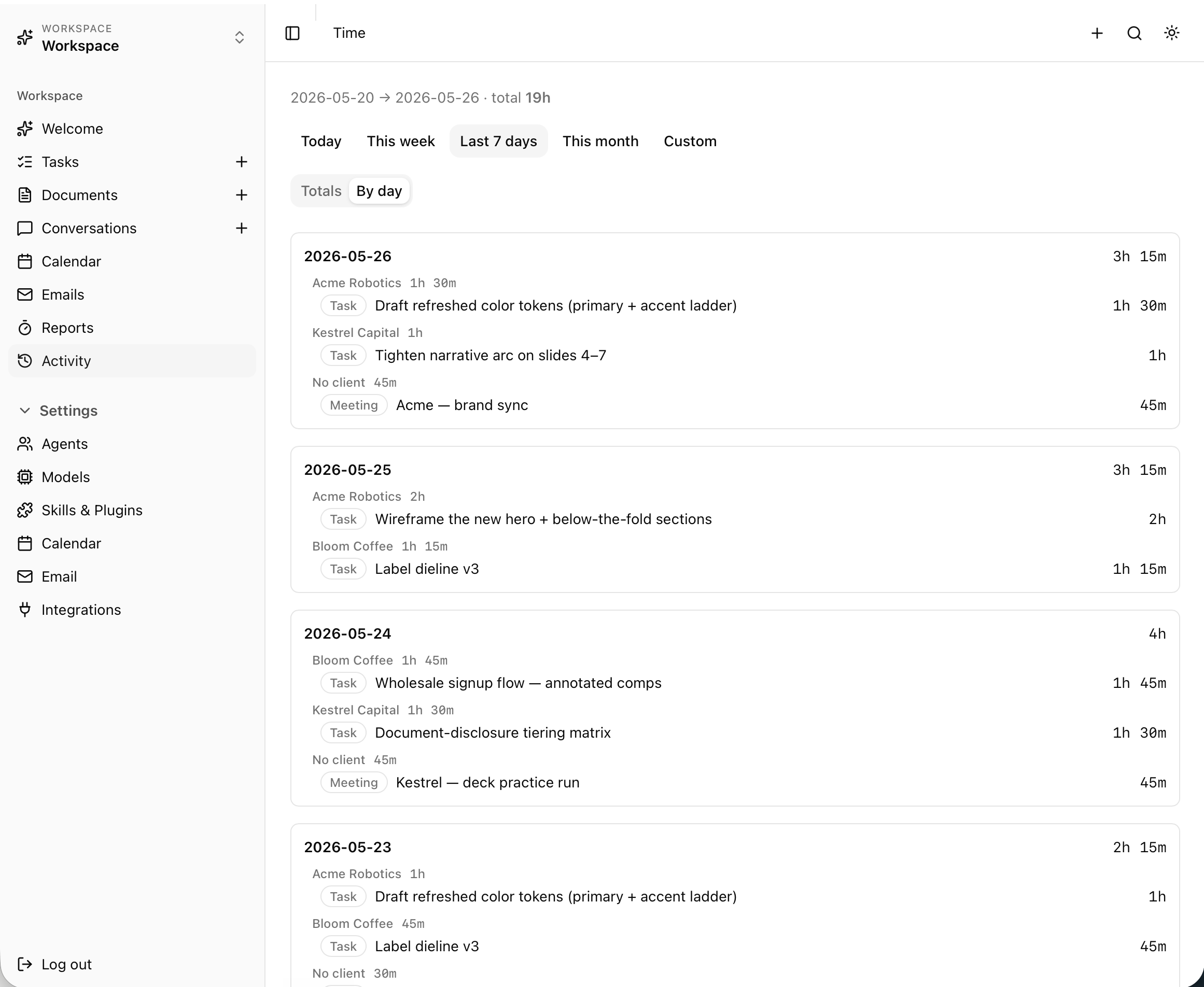Image resolution: width=1204 pixels, height=987 pixels.
Task: Open 'Tighten narrative arc on slides 4–7'
Action: pos(491,355)
